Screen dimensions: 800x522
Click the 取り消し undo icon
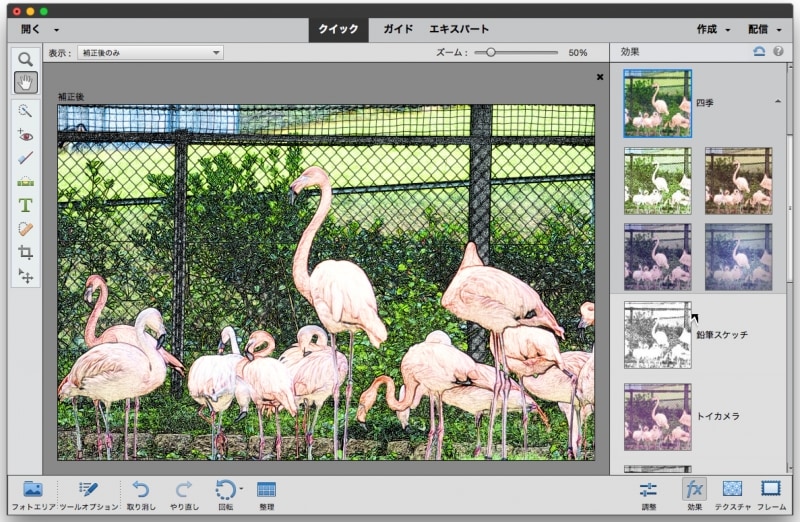click(141, 490)
